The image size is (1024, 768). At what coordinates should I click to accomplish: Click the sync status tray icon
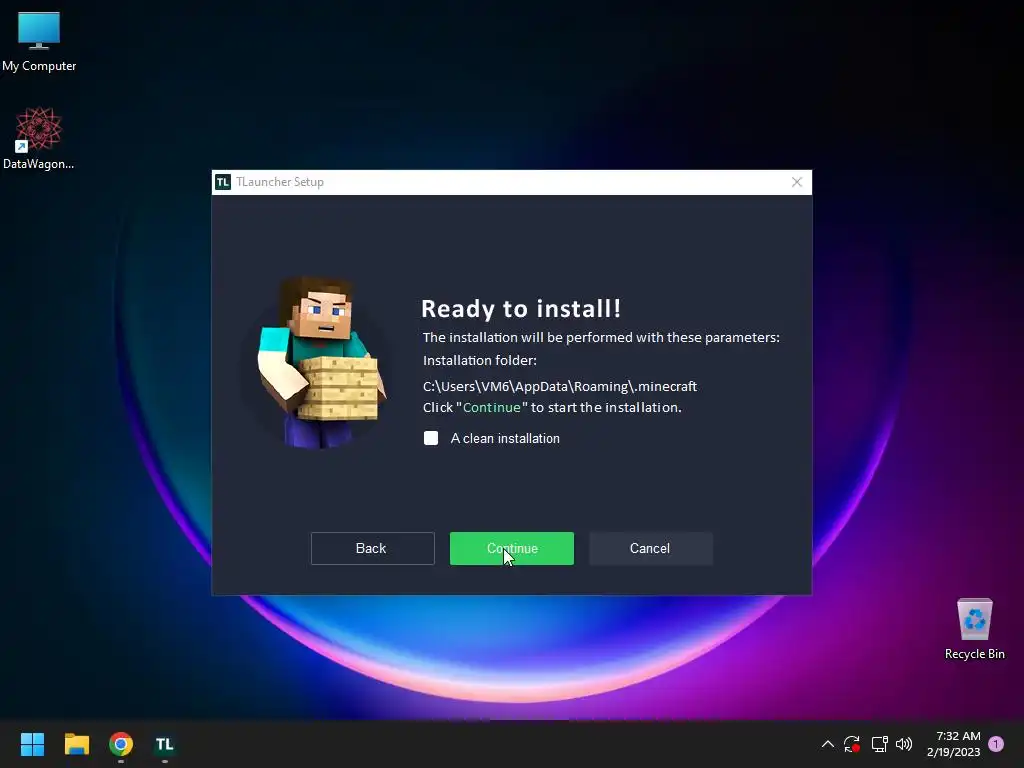[x=852, y=744]
